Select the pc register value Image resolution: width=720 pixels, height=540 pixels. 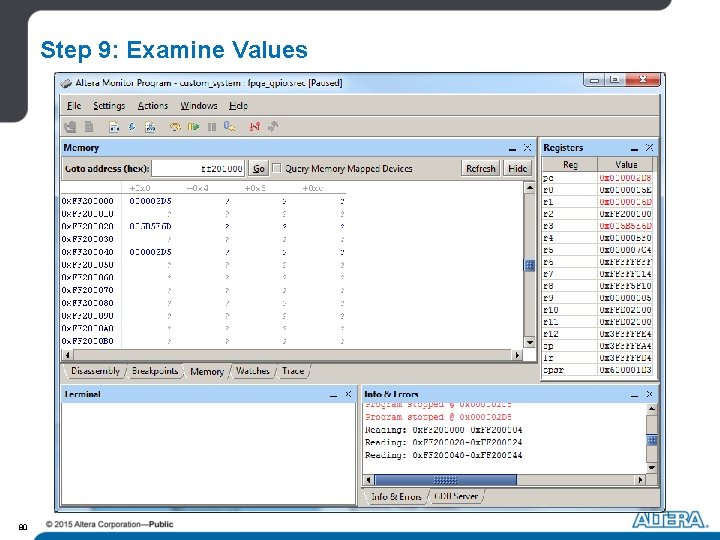pyautogui.click(x=625, y=178)
